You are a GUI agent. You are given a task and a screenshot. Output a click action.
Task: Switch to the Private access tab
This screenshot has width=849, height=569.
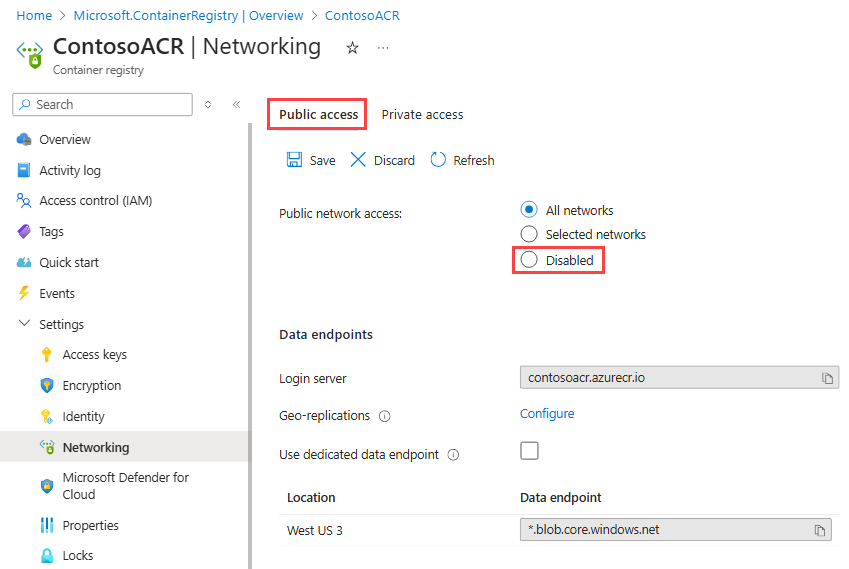click(x=422, y=114)
